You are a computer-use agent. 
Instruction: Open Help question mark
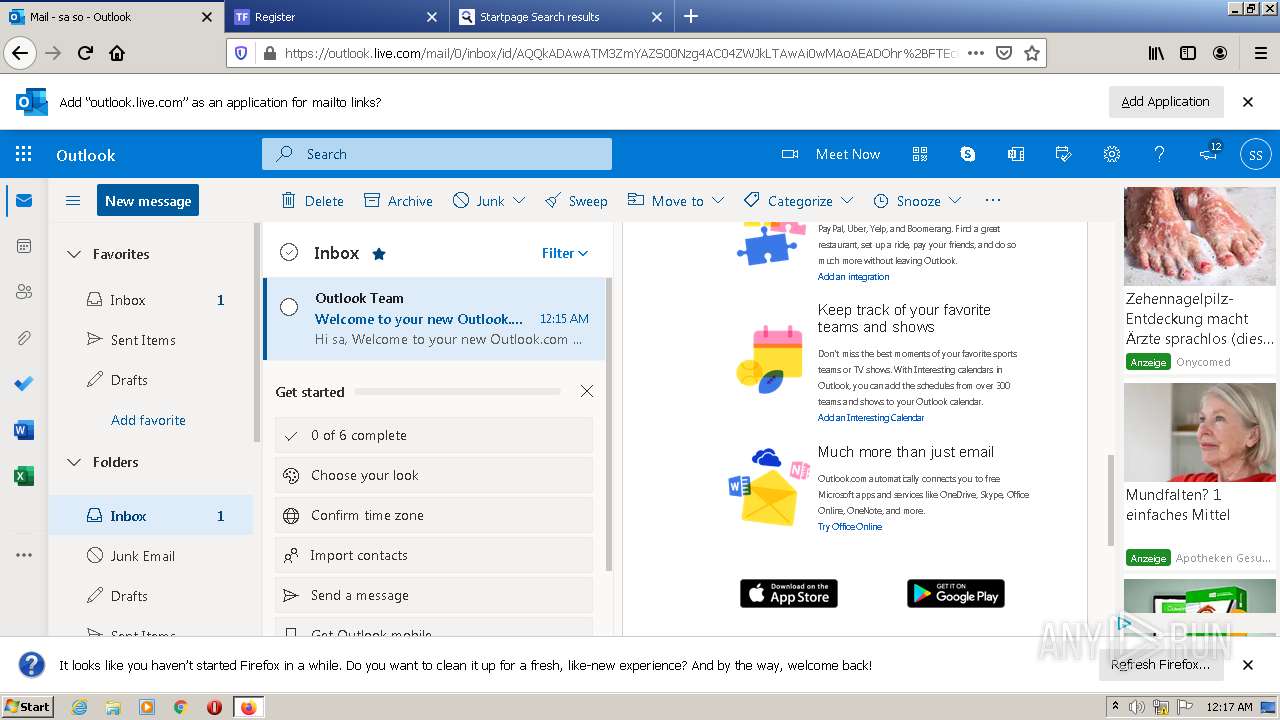1160,154
